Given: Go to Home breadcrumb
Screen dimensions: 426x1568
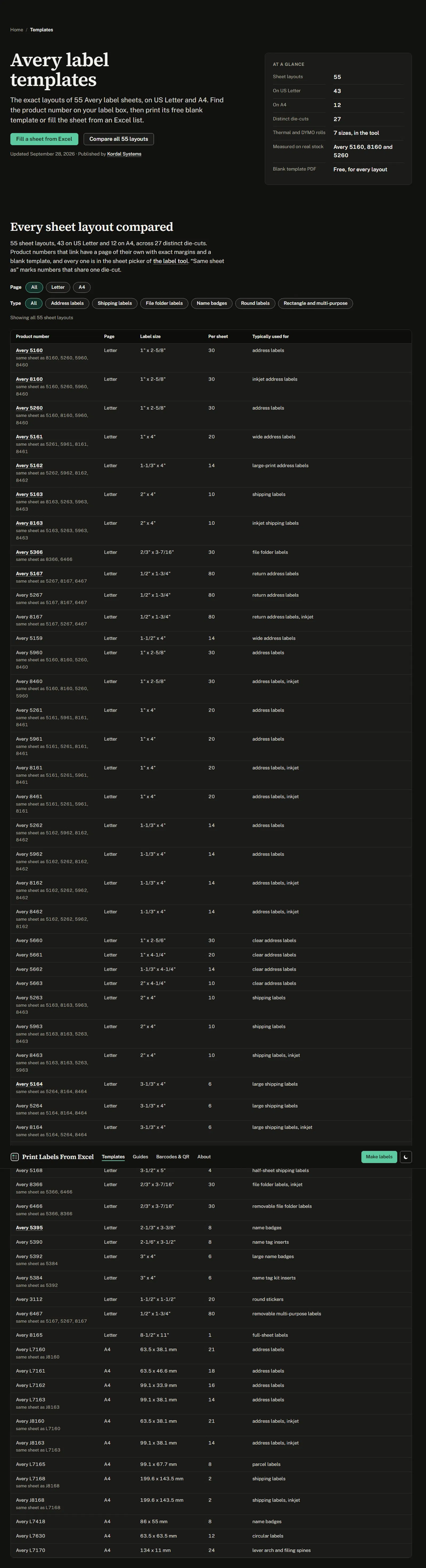Looking at the screenshot, I should [17, 30].
